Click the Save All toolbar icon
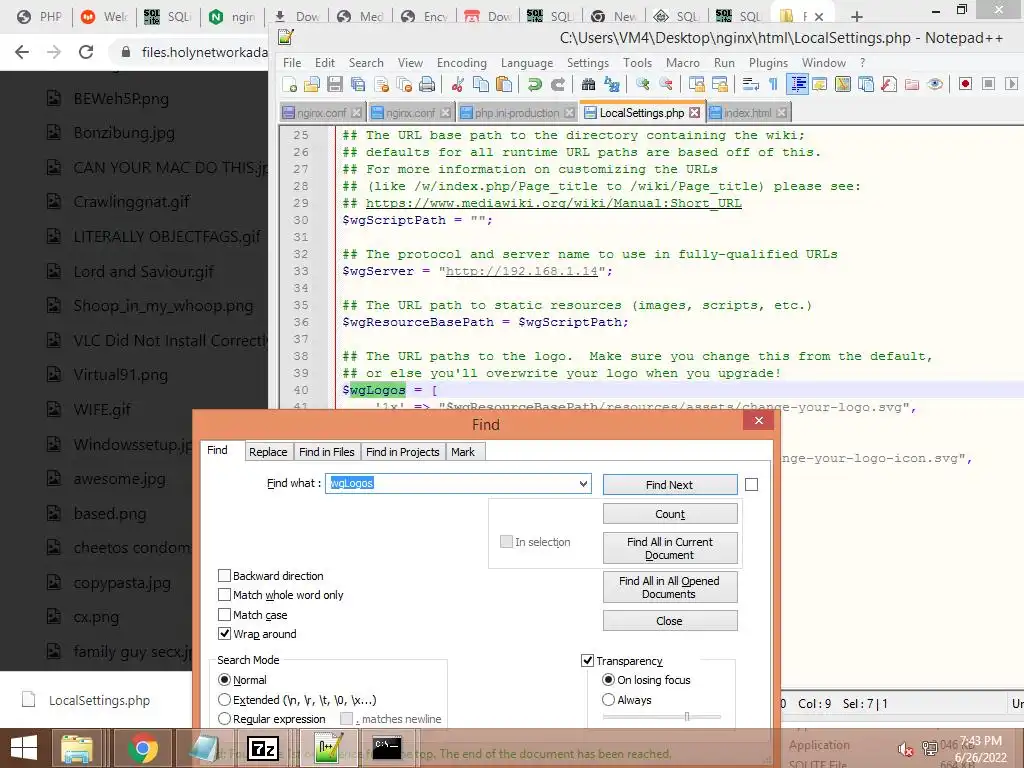Screen dimensions: 1024x768 (357, 84)
